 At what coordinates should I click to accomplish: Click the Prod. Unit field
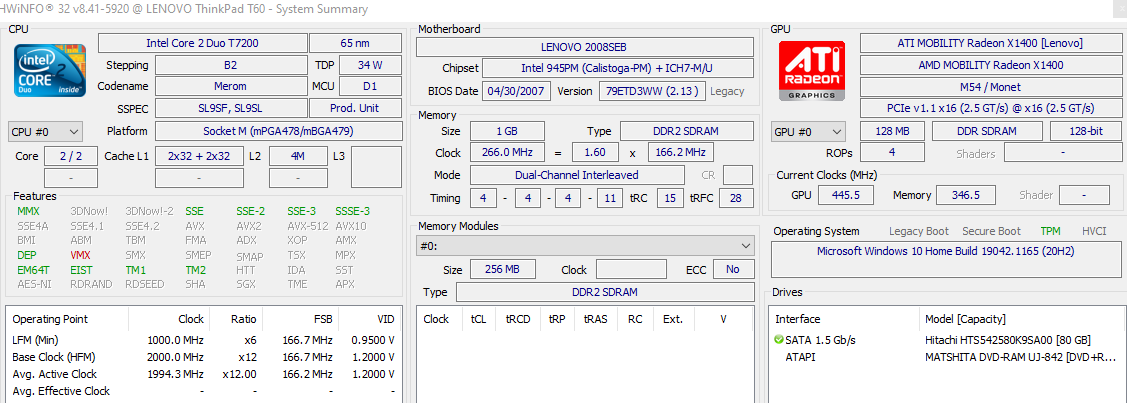[355, 108]
